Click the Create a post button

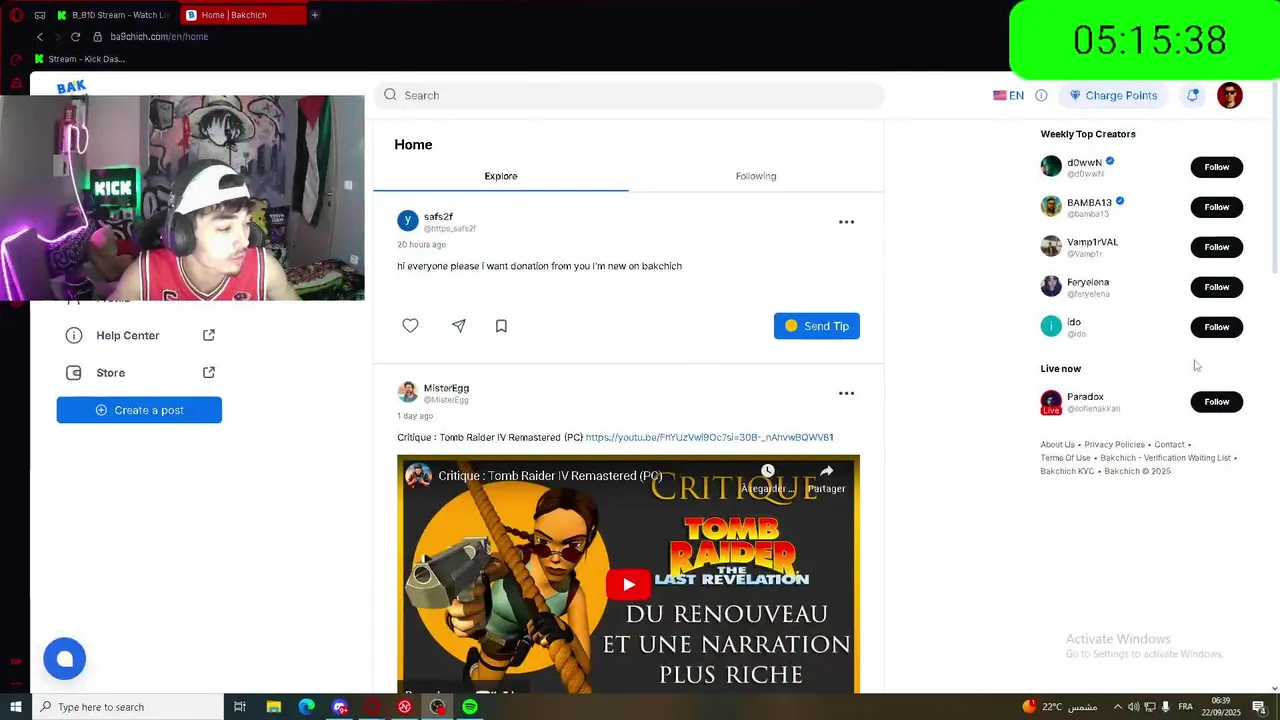139,410
